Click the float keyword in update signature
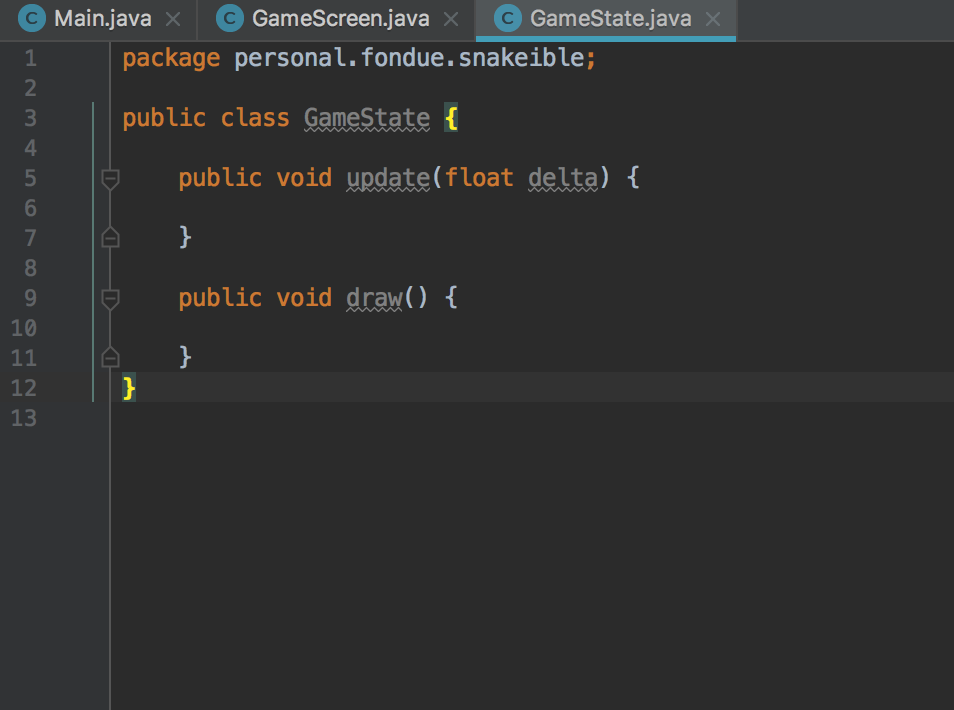The image size is (954, 710). pos(479,178)
